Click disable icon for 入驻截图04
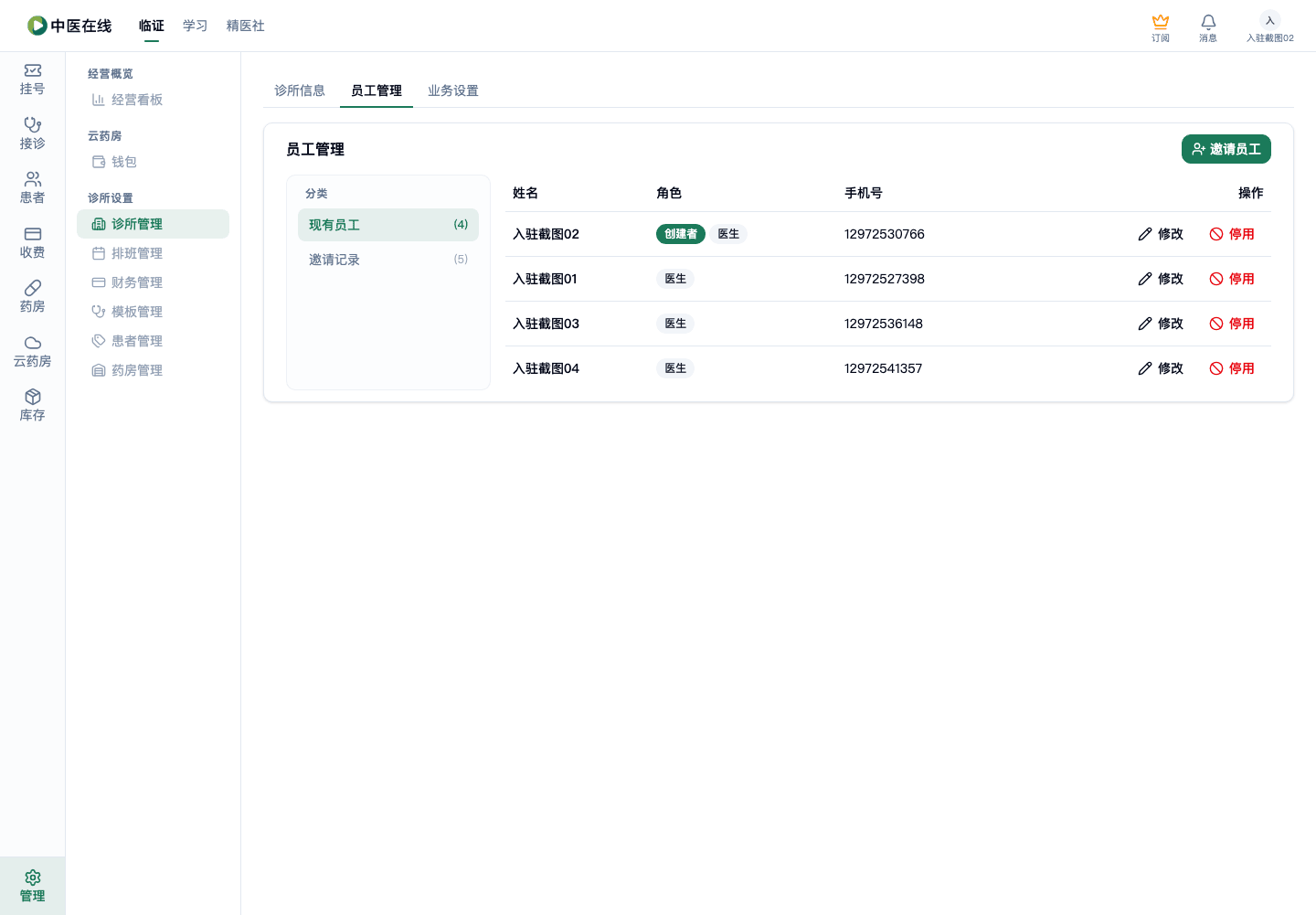The width and height of the screenshot is (1316, 915). pos(1216,368)
